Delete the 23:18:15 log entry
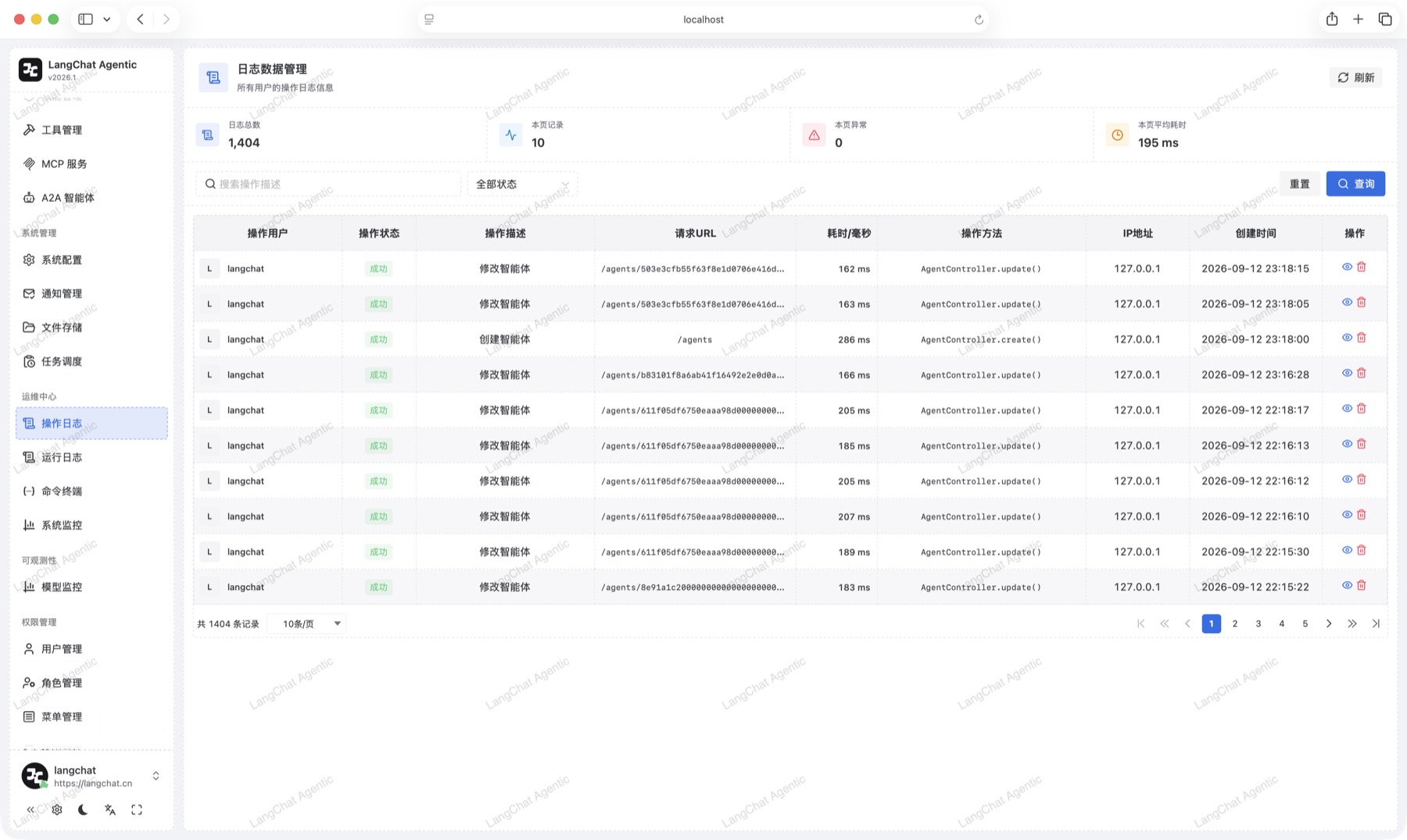 tap(1362, 267)
